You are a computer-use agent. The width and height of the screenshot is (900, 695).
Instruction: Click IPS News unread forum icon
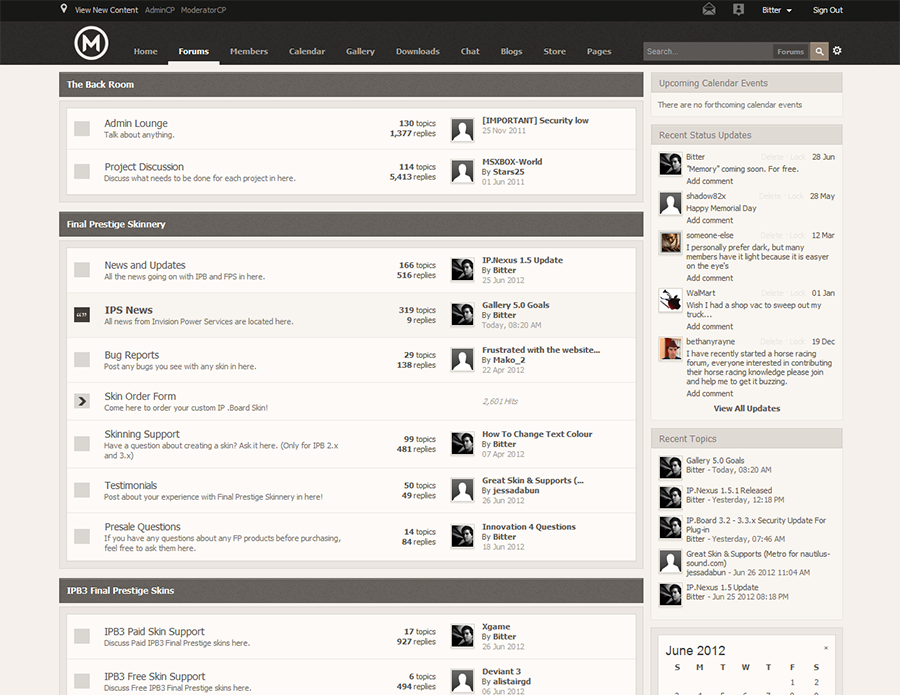pyautogui.click(x=82, y=315)
